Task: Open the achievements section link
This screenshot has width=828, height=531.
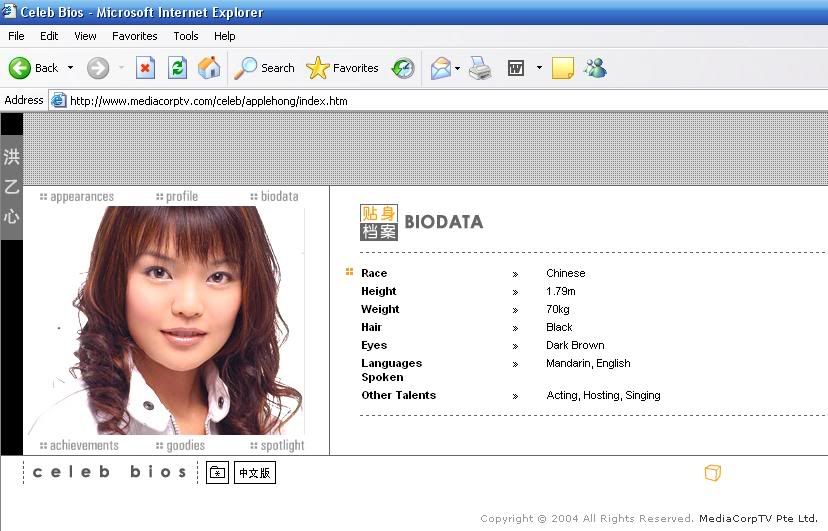Action: coord(79,445)
